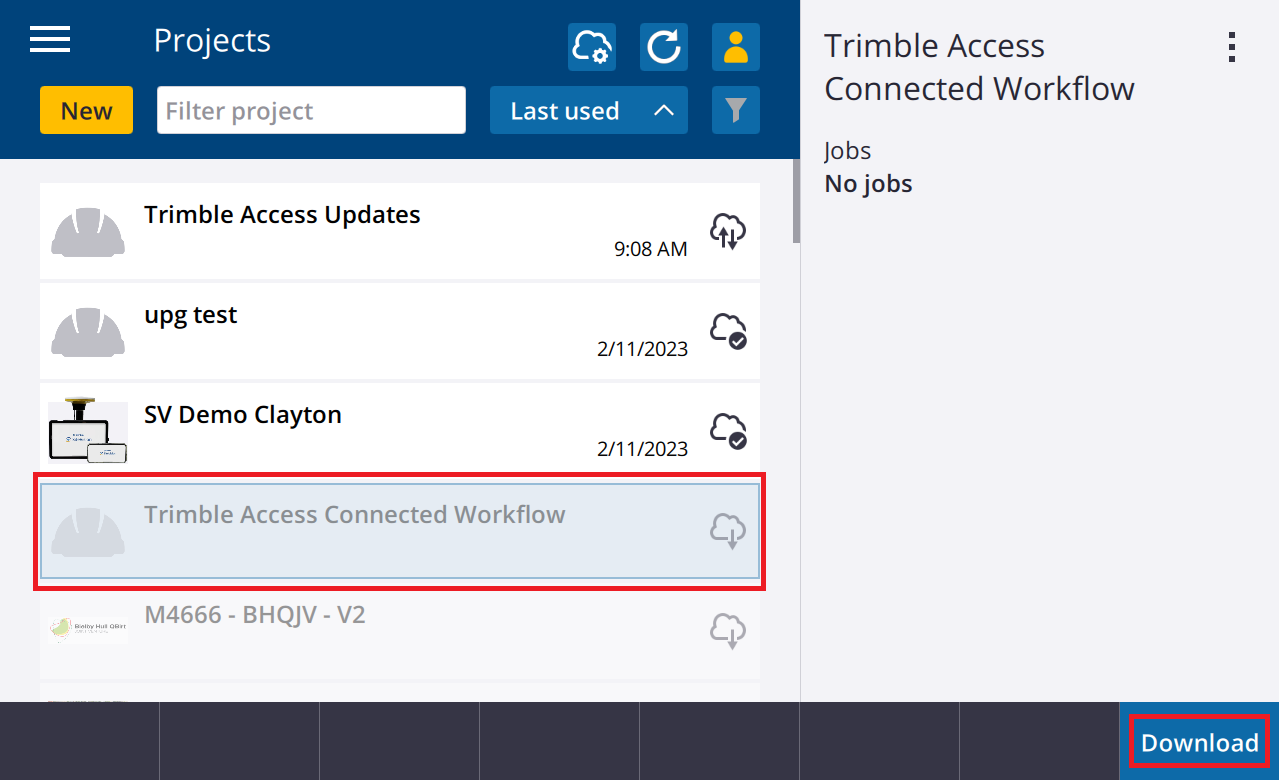The image size is (1279, 780).
Task: Open the filter options with the funnel icon
Action: click(x=735, y=110)
